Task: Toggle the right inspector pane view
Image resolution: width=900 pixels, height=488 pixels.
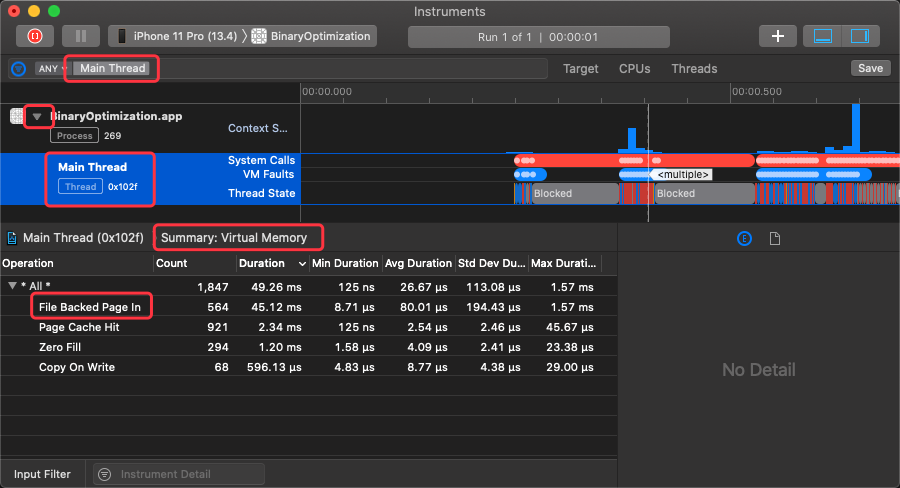Action: pyautogui.click(x=860, y=36)
